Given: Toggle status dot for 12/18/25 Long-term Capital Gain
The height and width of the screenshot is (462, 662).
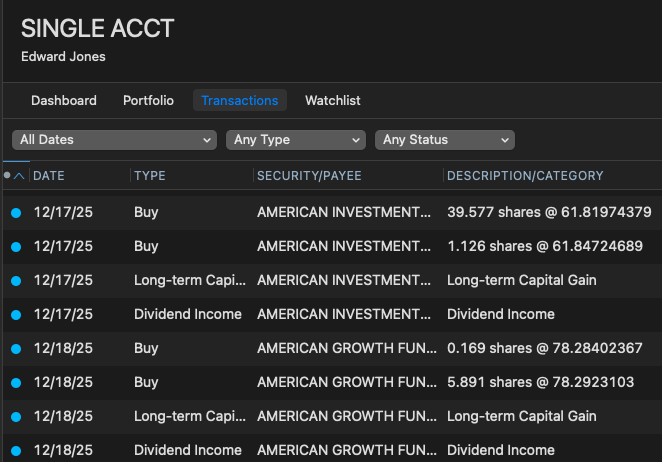Looking at the screenshot, I should (15, 417).
